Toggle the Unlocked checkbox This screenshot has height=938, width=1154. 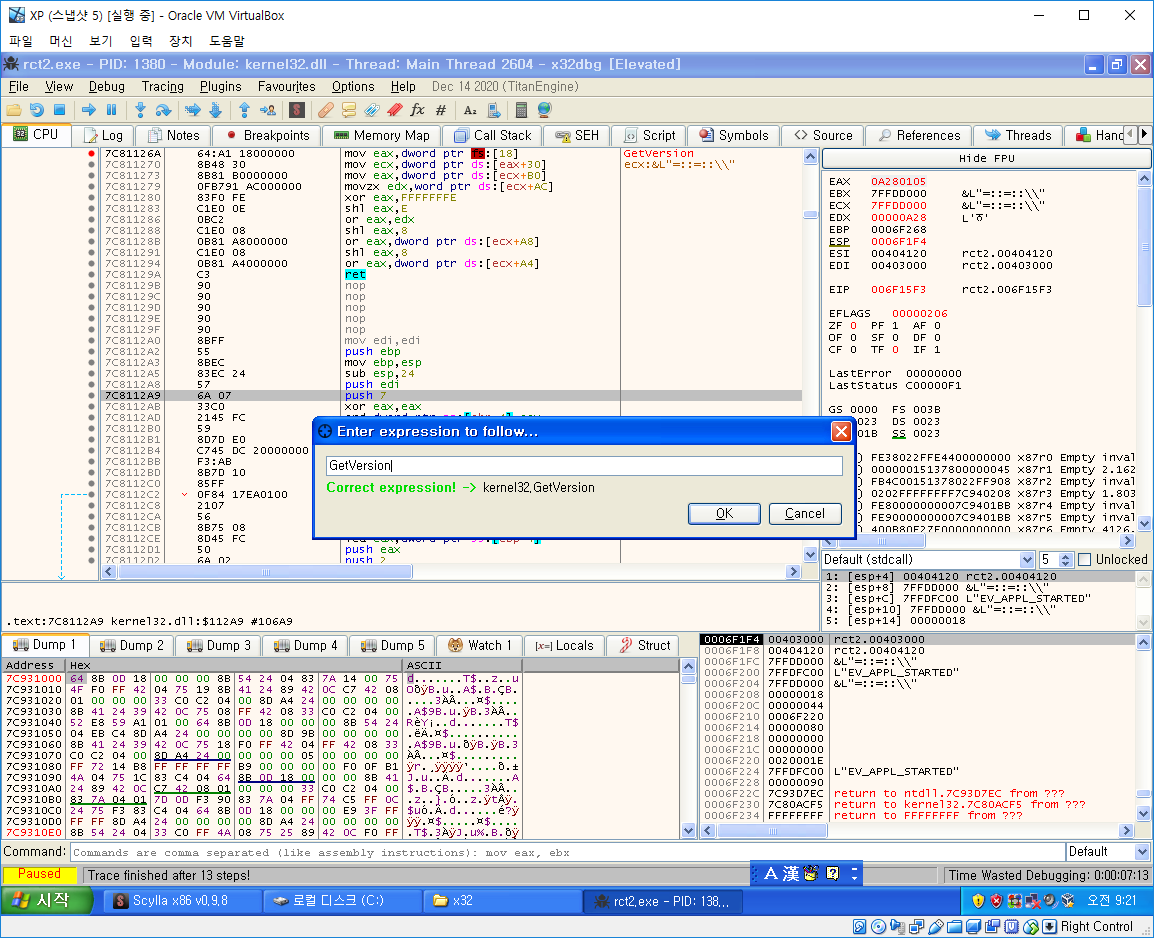[1084, 560]
